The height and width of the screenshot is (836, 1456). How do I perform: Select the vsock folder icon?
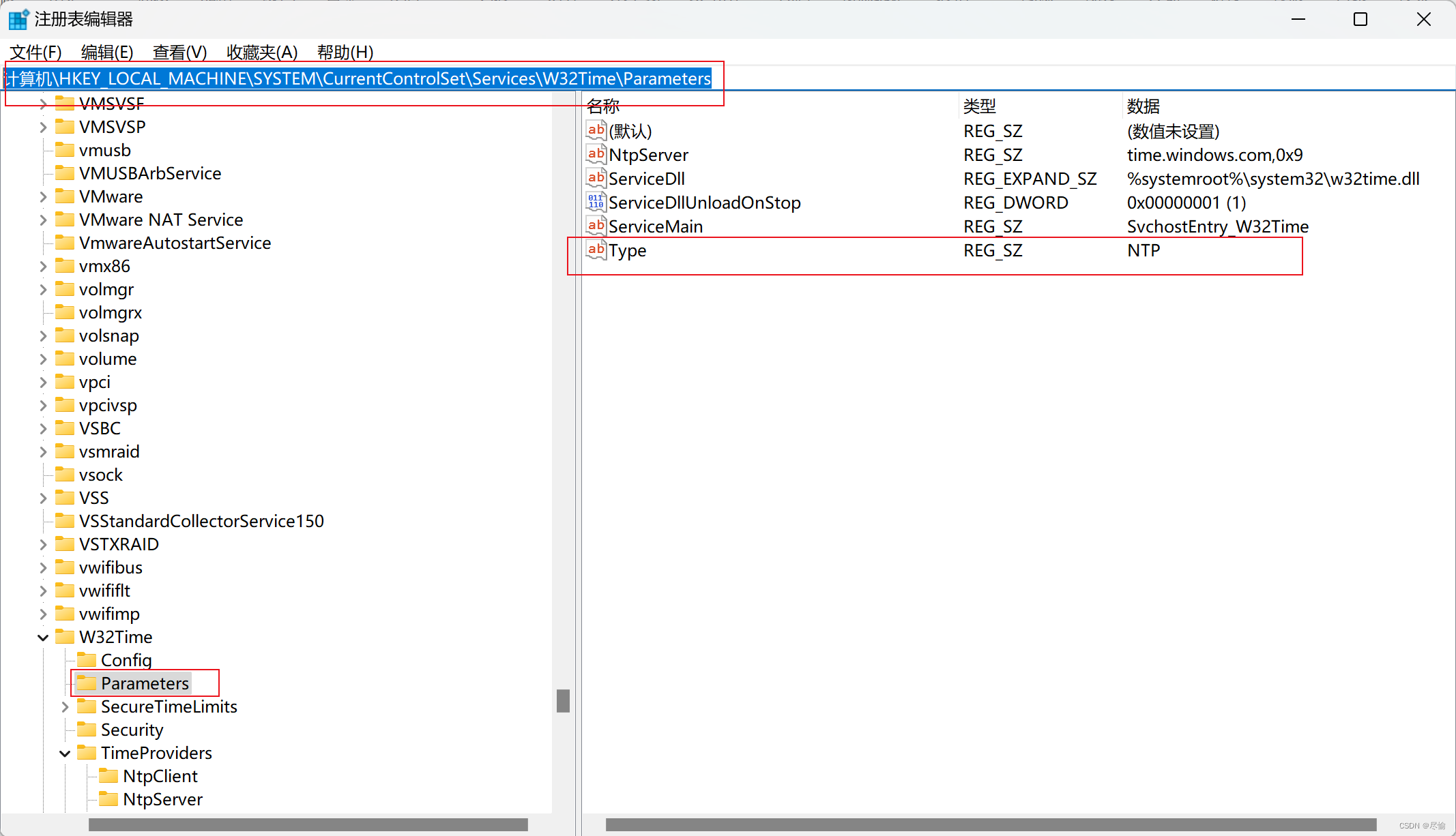click(65, 474)
